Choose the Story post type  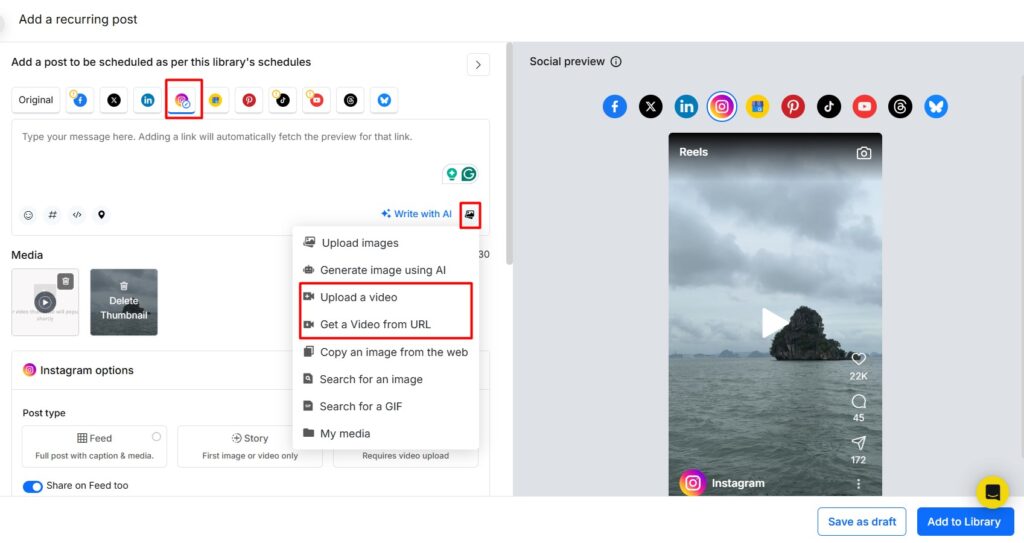click(x=249, y=446)
